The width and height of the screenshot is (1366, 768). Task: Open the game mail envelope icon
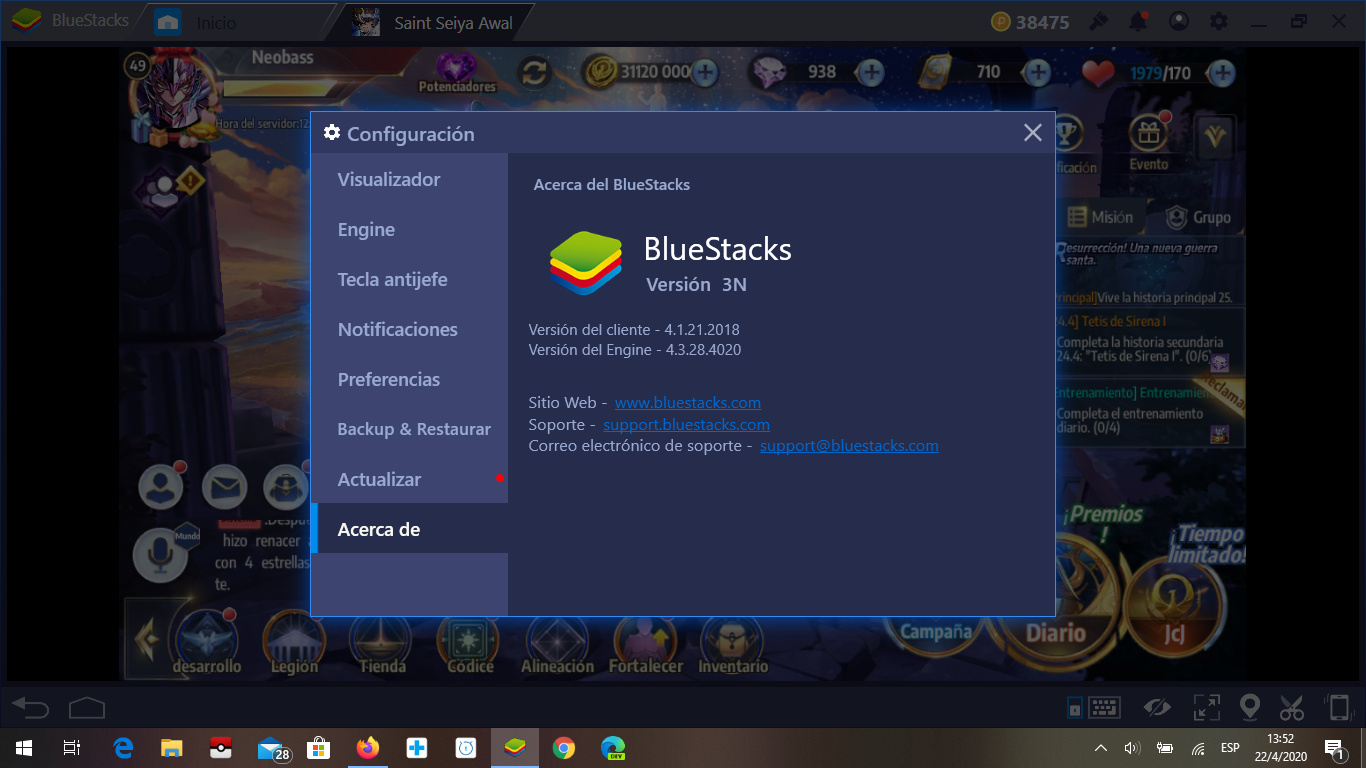224,487
